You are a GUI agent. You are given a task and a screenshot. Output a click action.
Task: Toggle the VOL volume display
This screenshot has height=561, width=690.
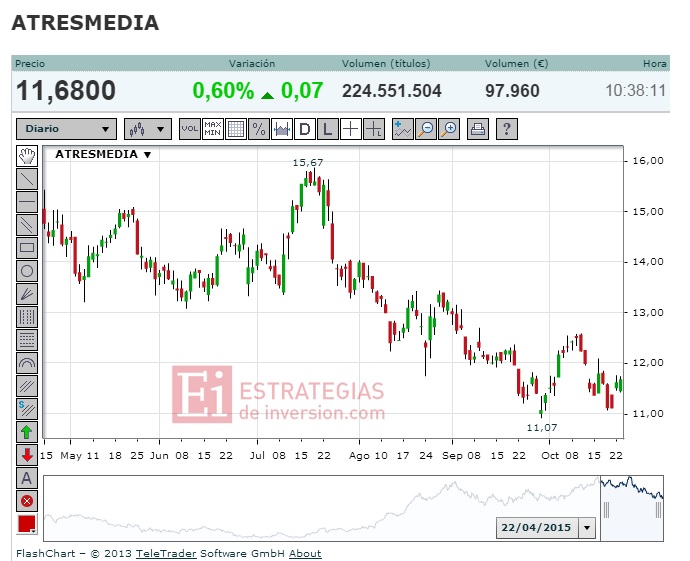click(190, 129)
